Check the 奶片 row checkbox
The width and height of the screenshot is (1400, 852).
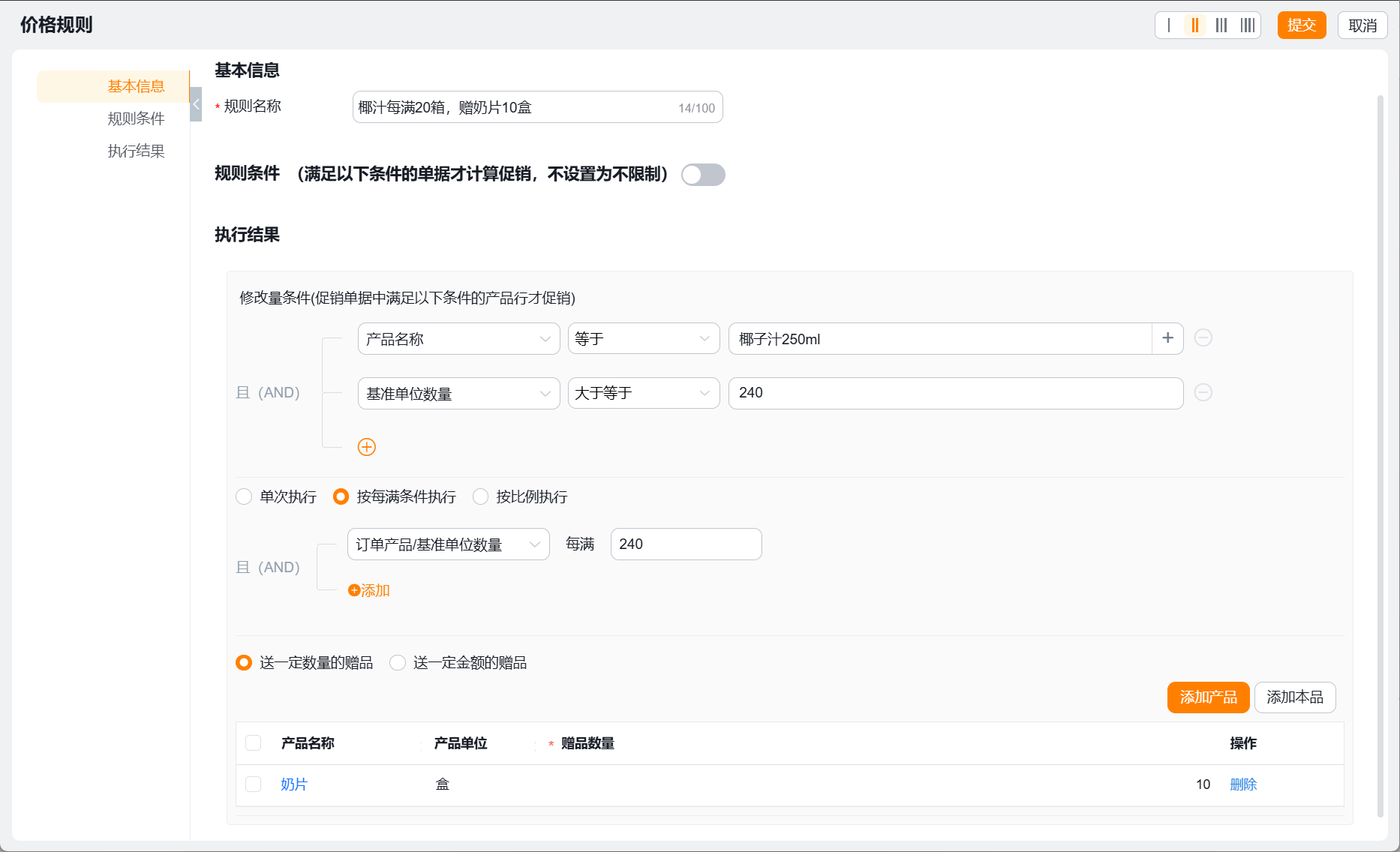[254, 784]
